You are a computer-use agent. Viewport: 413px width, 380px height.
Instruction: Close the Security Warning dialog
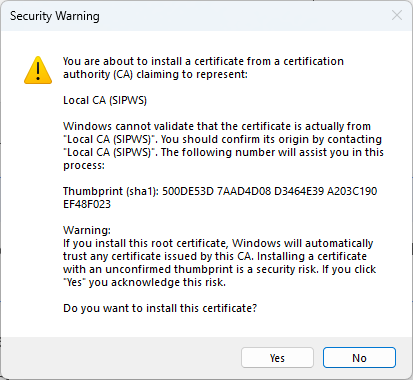tap(397, 15)
